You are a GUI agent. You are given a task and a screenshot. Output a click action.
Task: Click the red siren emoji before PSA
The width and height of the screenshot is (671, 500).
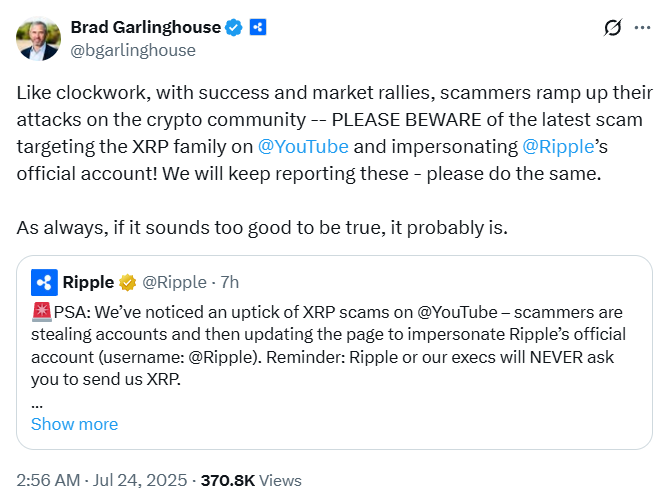pyautogui.click(x=39, y=313)
